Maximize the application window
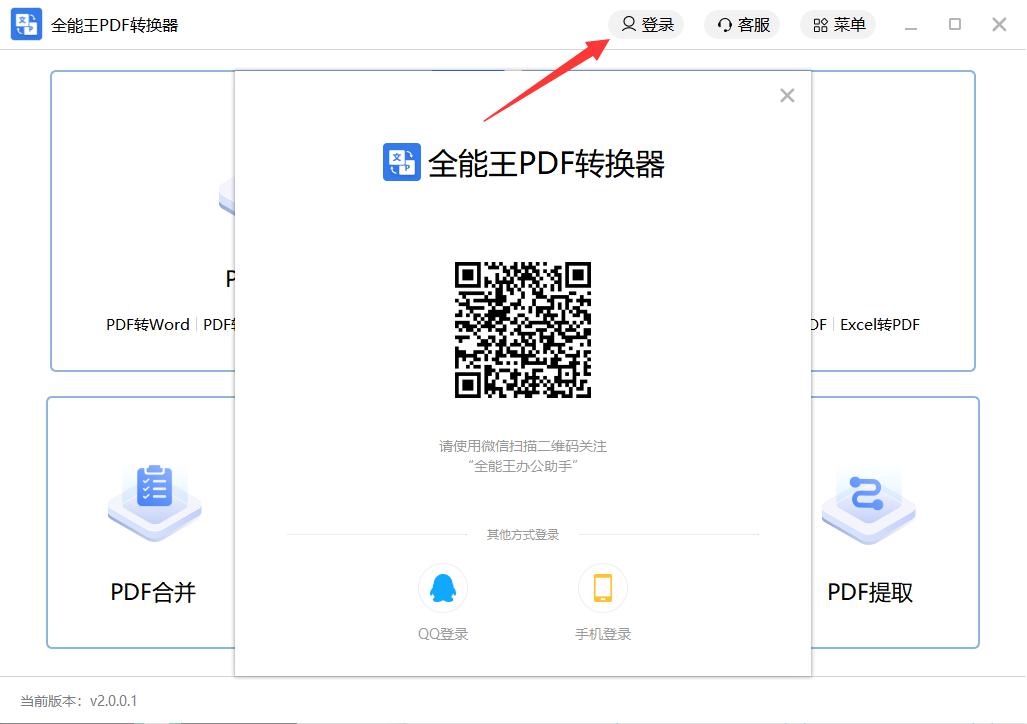 [x=954, y=25]
